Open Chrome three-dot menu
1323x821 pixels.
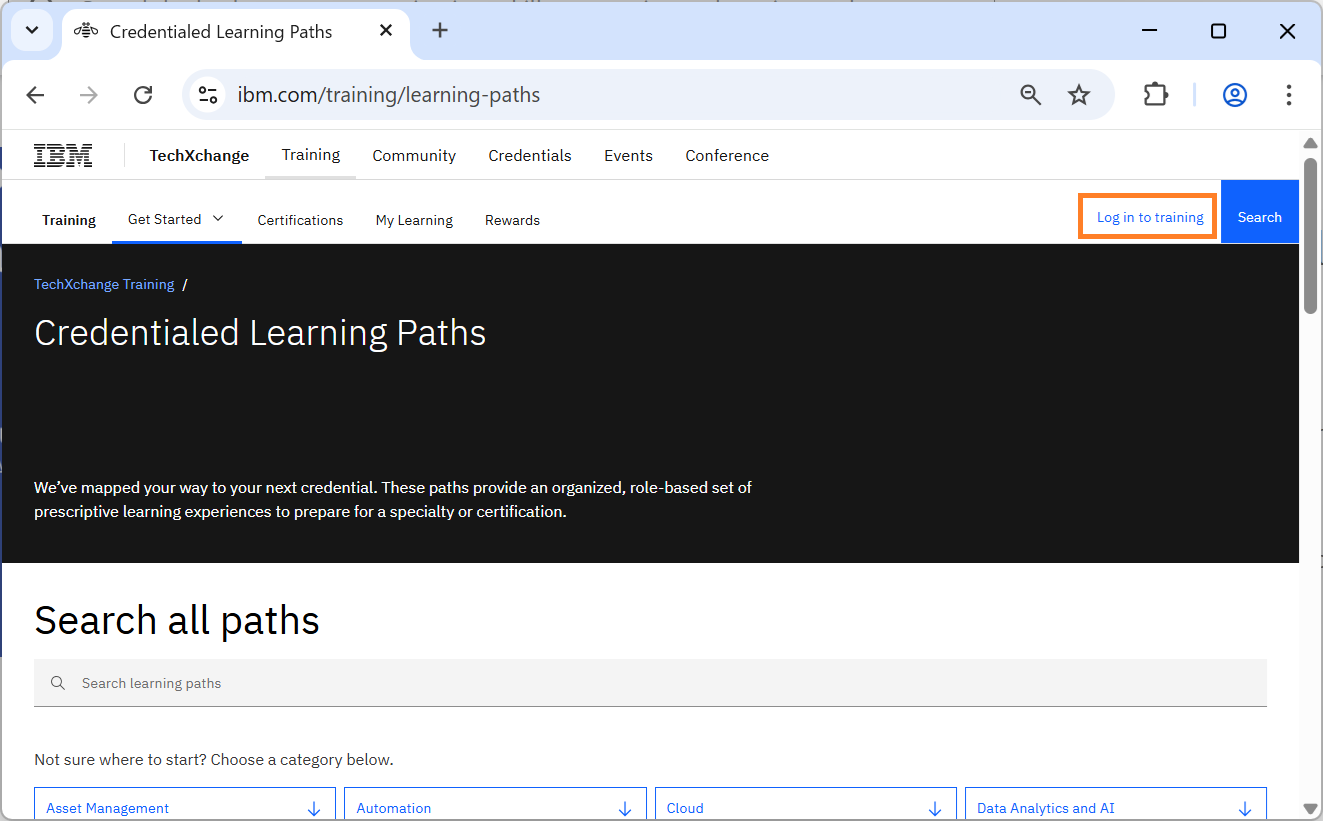(1289, 95)
